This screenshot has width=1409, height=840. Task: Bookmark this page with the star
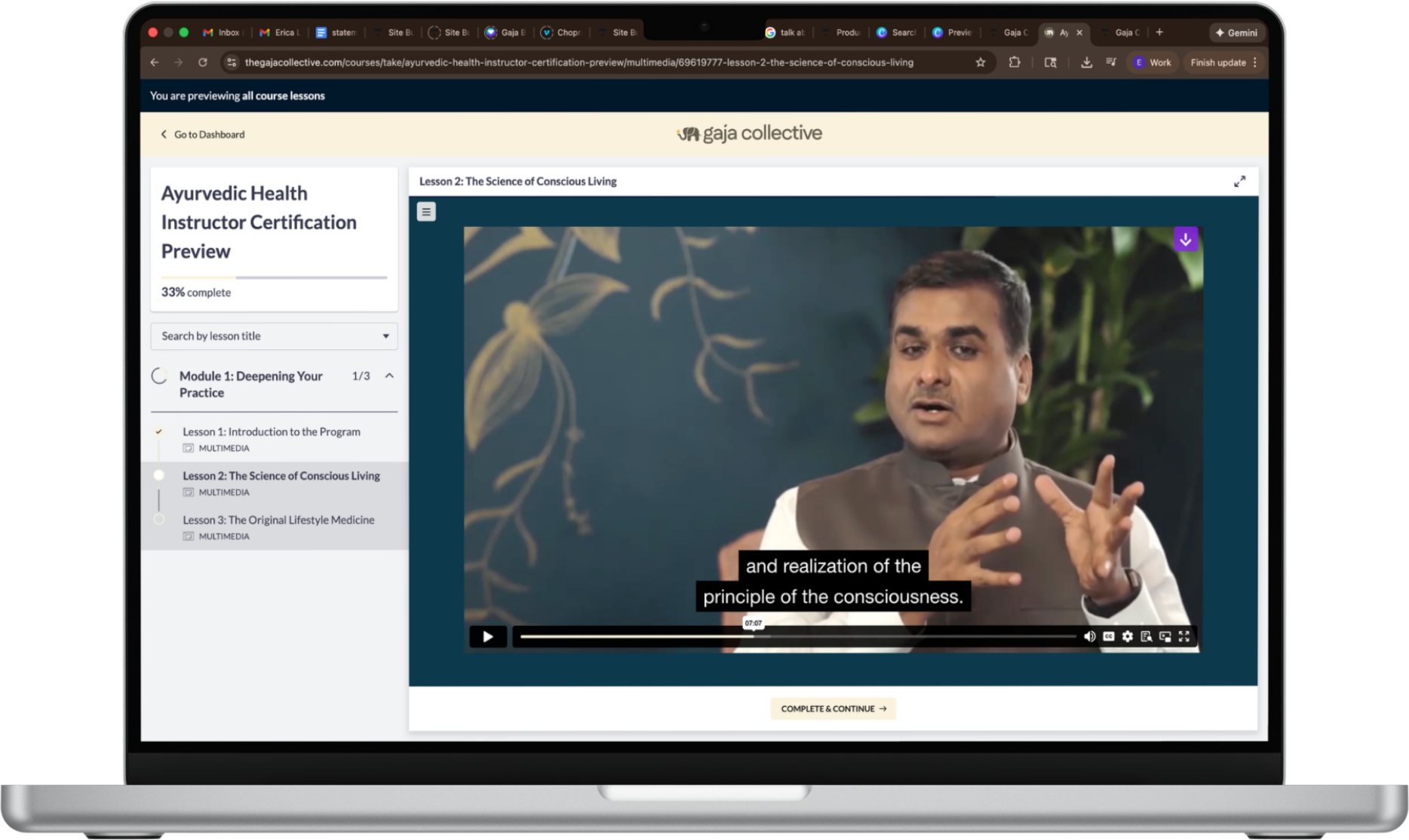click(x=980, y=63)
